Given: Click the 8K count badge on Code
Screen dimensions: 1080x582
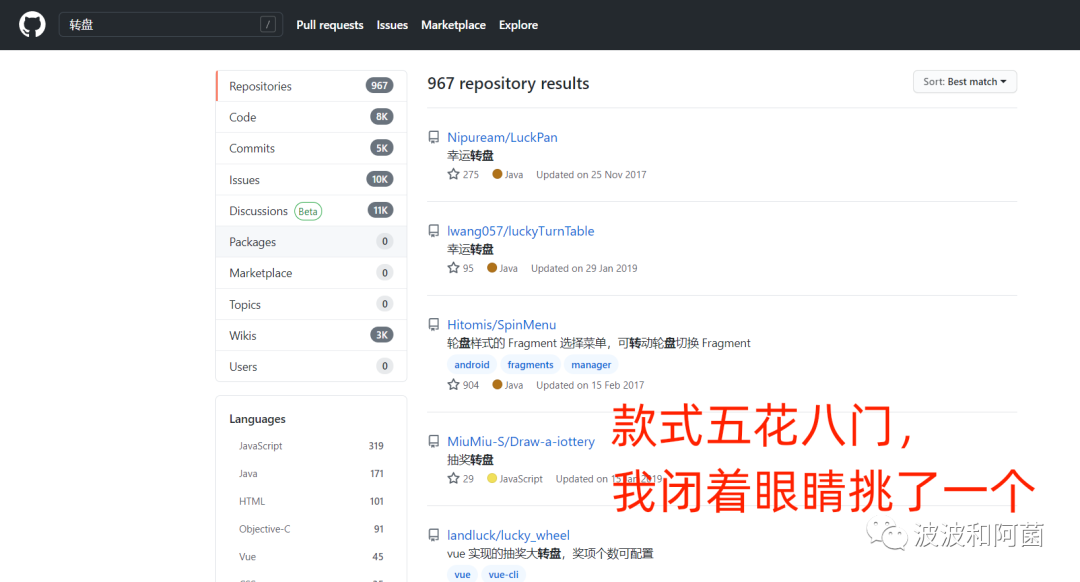Looking at the screenshot, I should tap(382, 116).
